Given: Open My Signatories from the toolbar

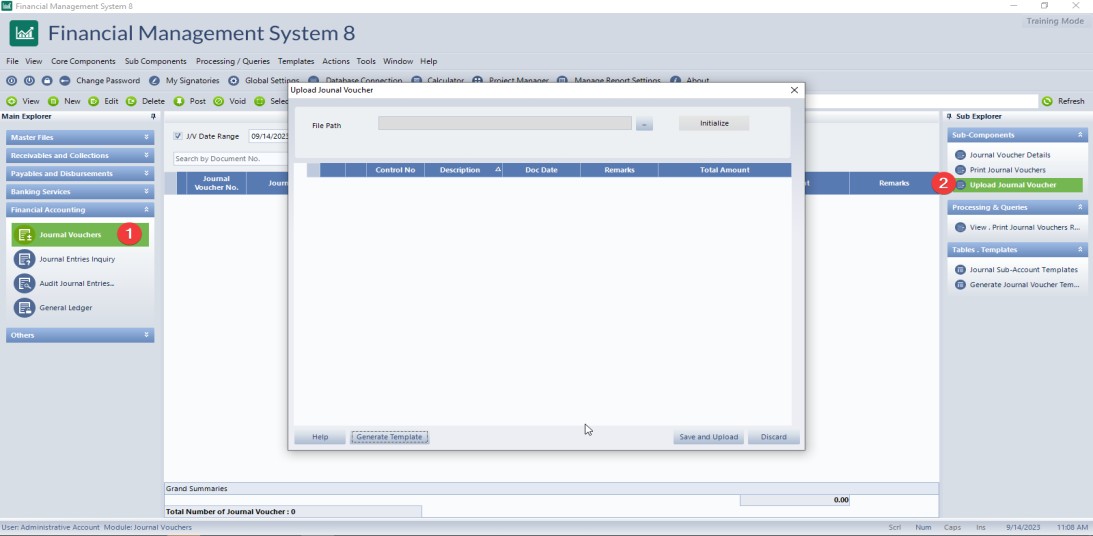Looking at the screenshot, I should (154, 81).
